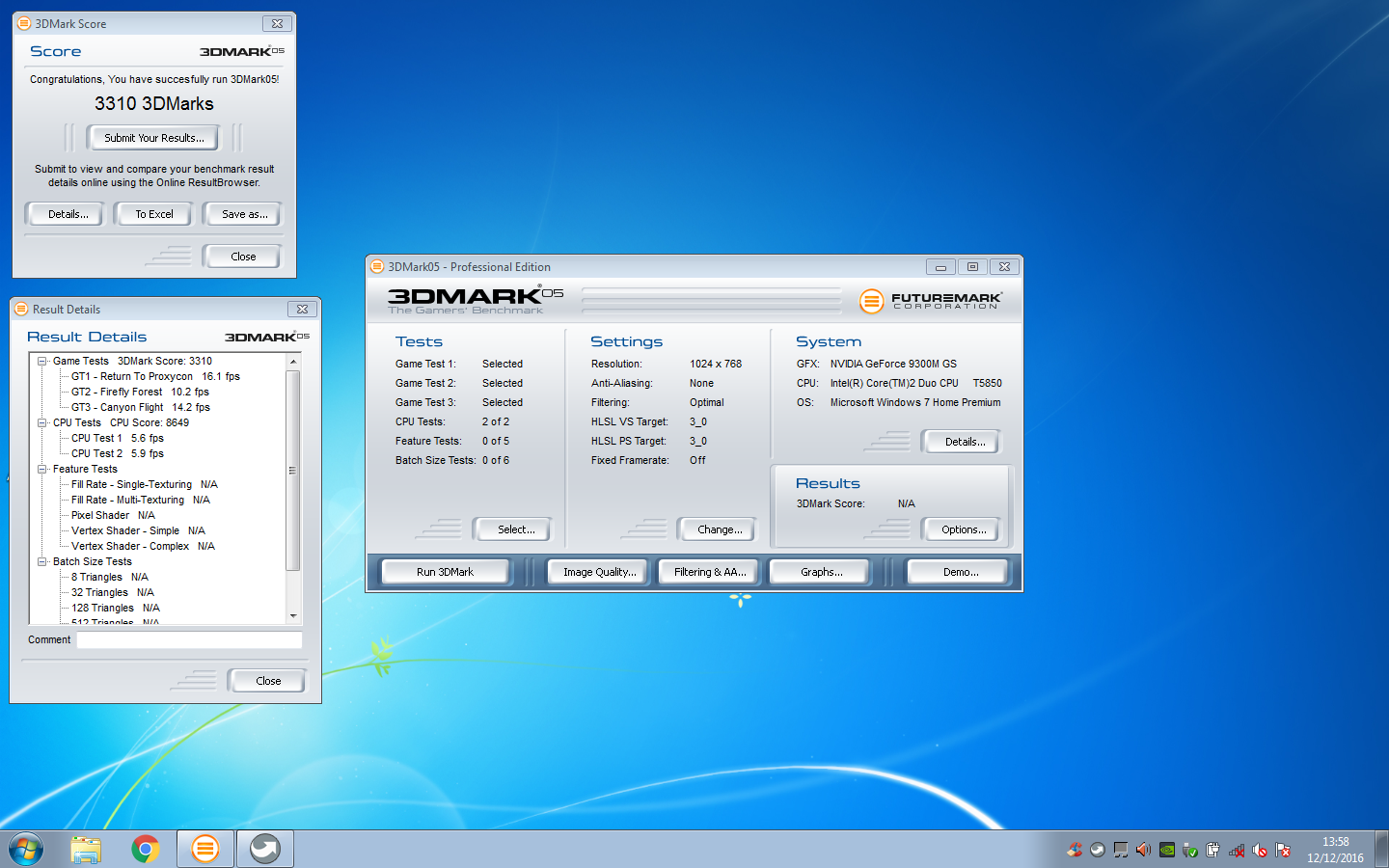Click Safely Remove Hardware tray icon

tap(1190, 850)
